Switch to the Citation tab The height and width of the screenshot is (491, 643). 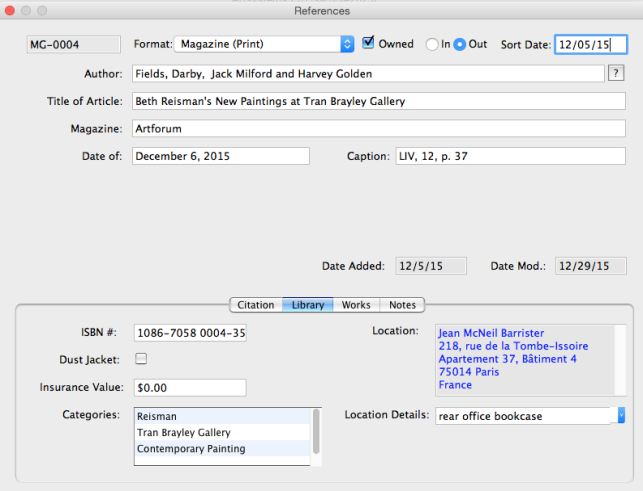pos(256,305)
